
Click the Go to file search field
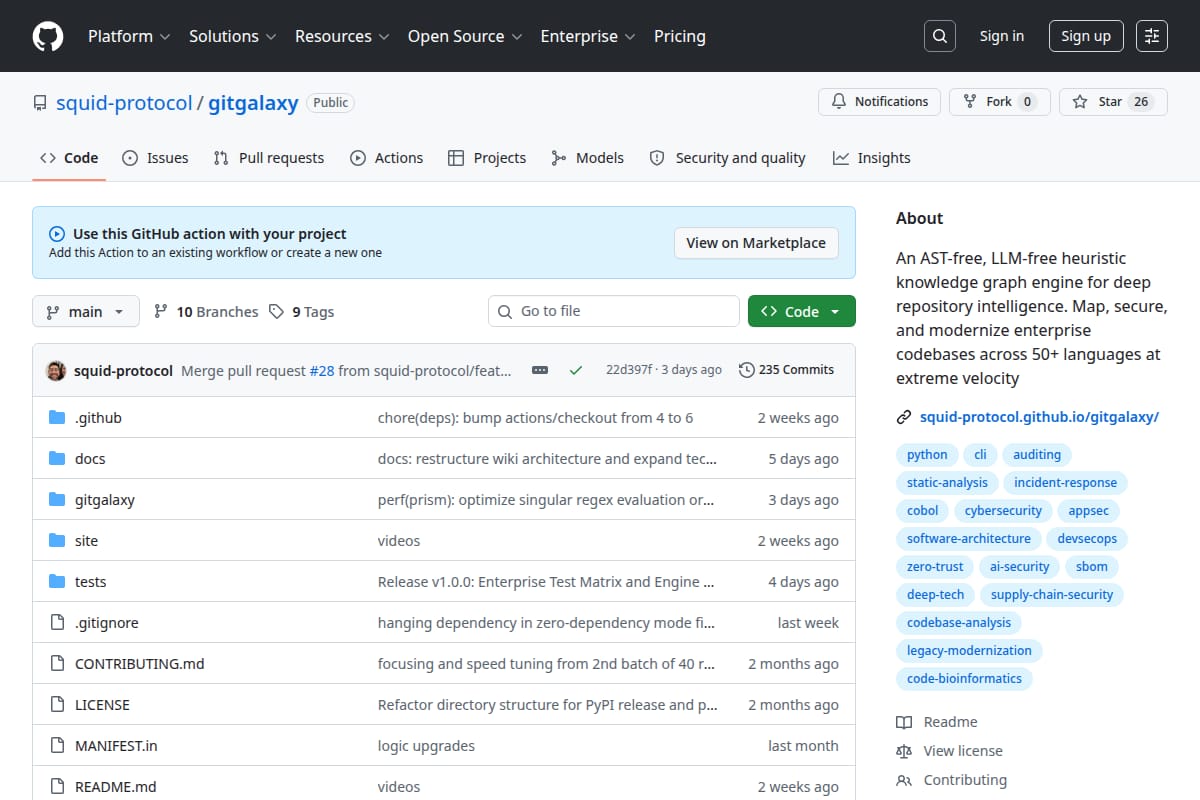[x=614, y=311]
